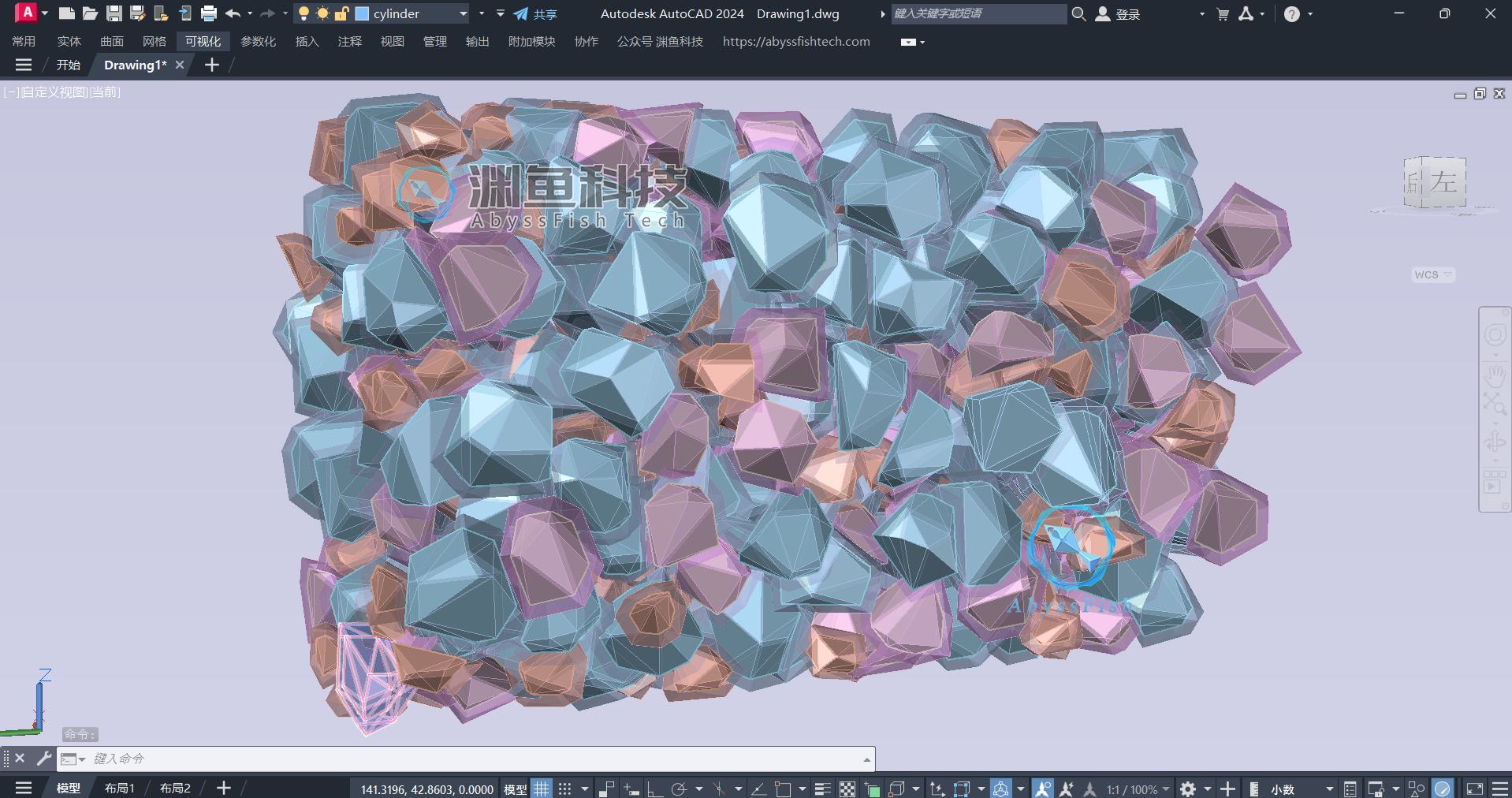Click the Open file folder icon
This screenshot has width=1512, height=798.
click(x=91, y=13)
